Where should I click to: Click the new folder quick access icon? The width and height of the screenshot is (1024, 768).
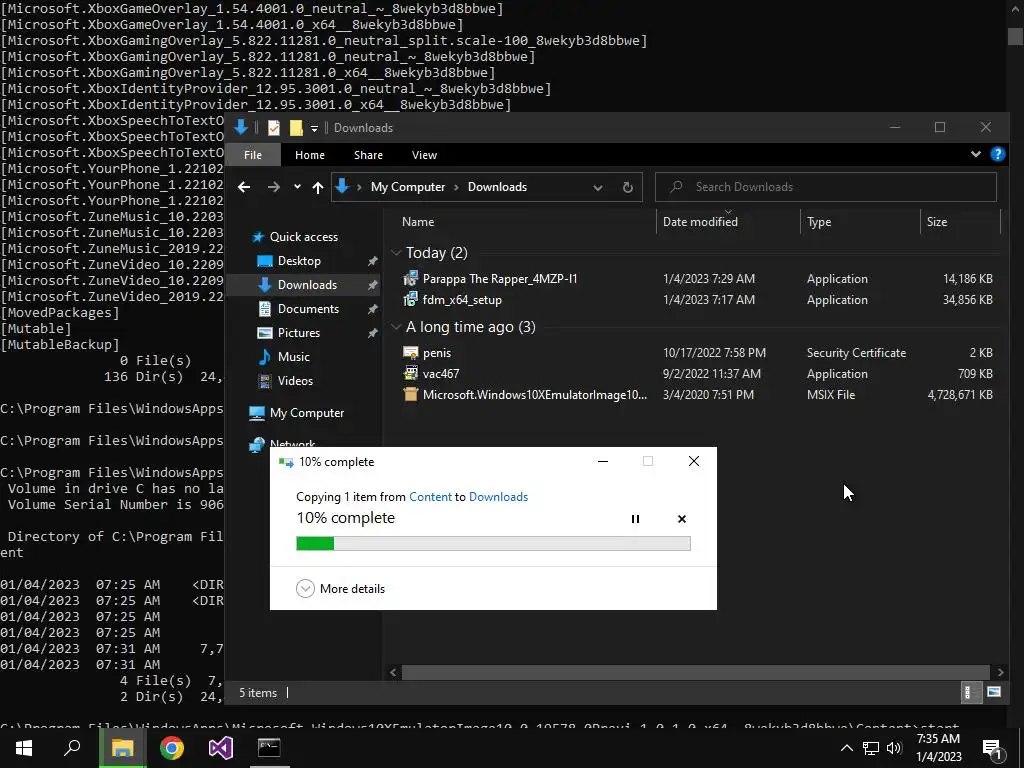click(296, 128)
